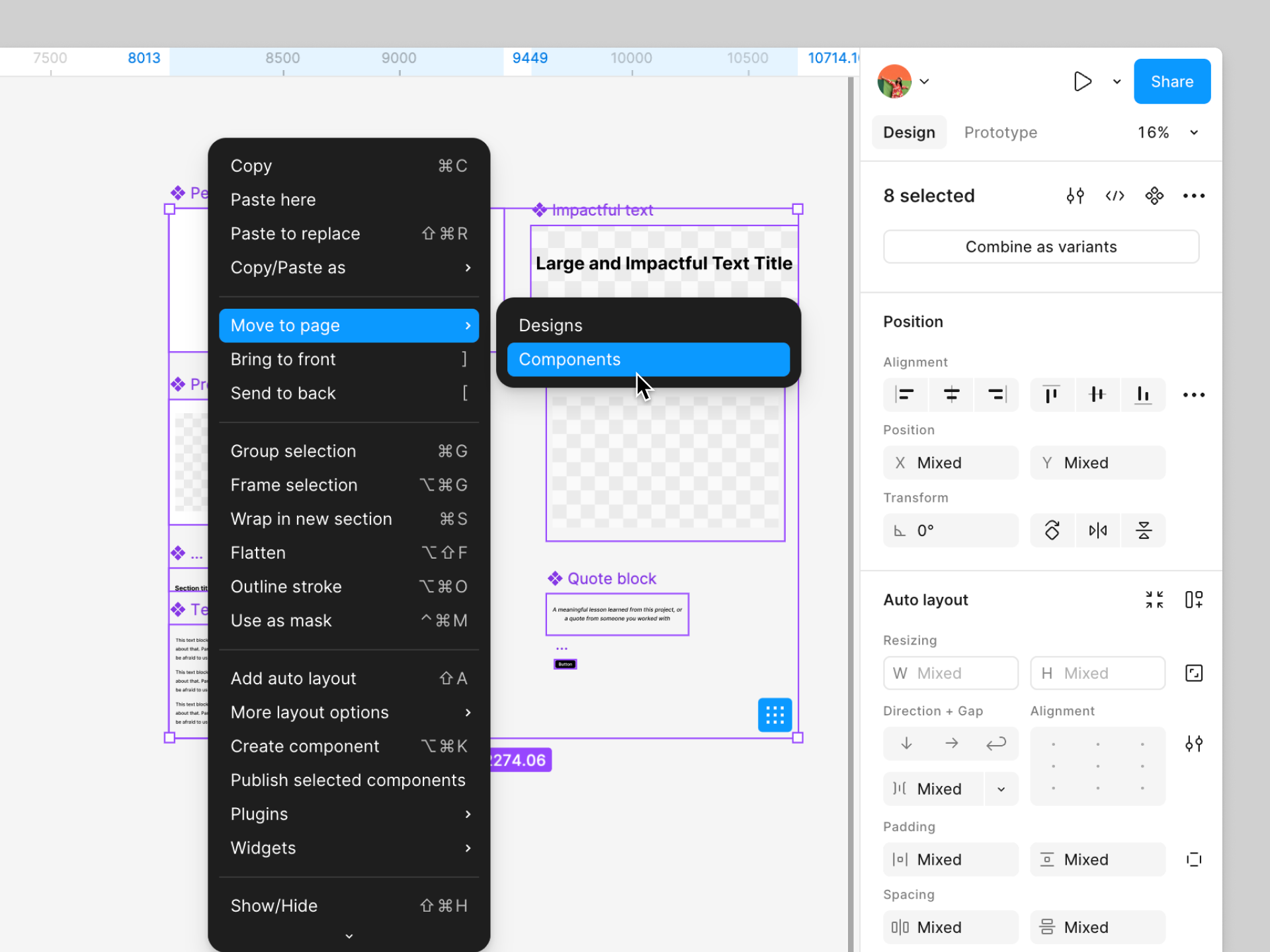This screenshot has width=1270, height=952.
Task: Click the Dev Mode code icon
Action: (1115, 196)
